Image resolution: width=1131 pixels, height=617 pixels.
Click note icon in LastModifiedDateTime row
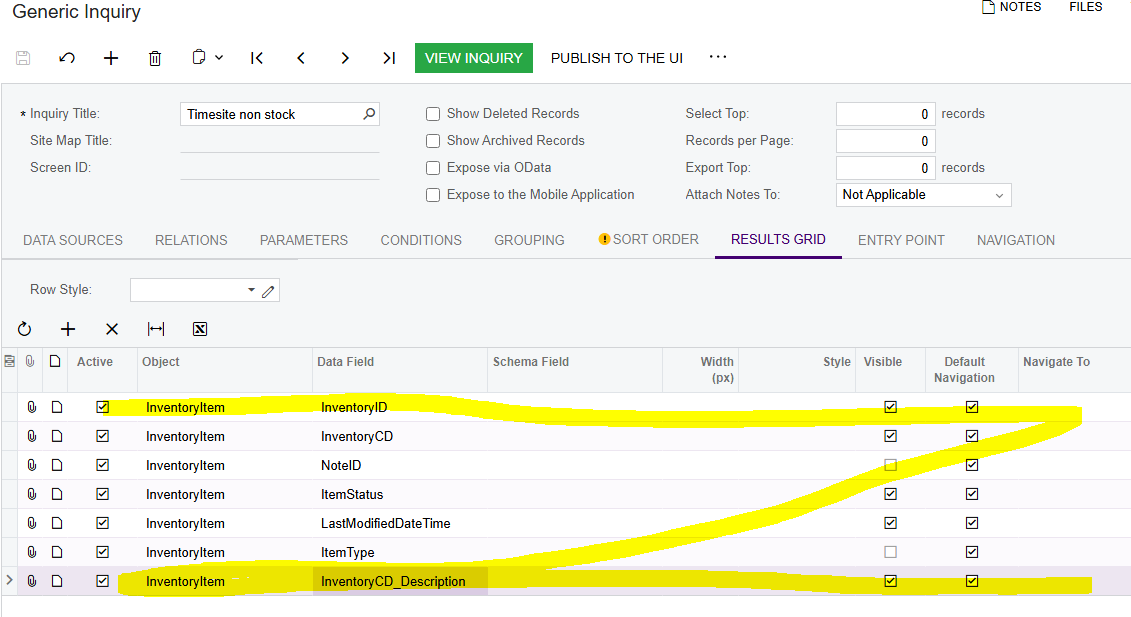[x=57, y=523]
